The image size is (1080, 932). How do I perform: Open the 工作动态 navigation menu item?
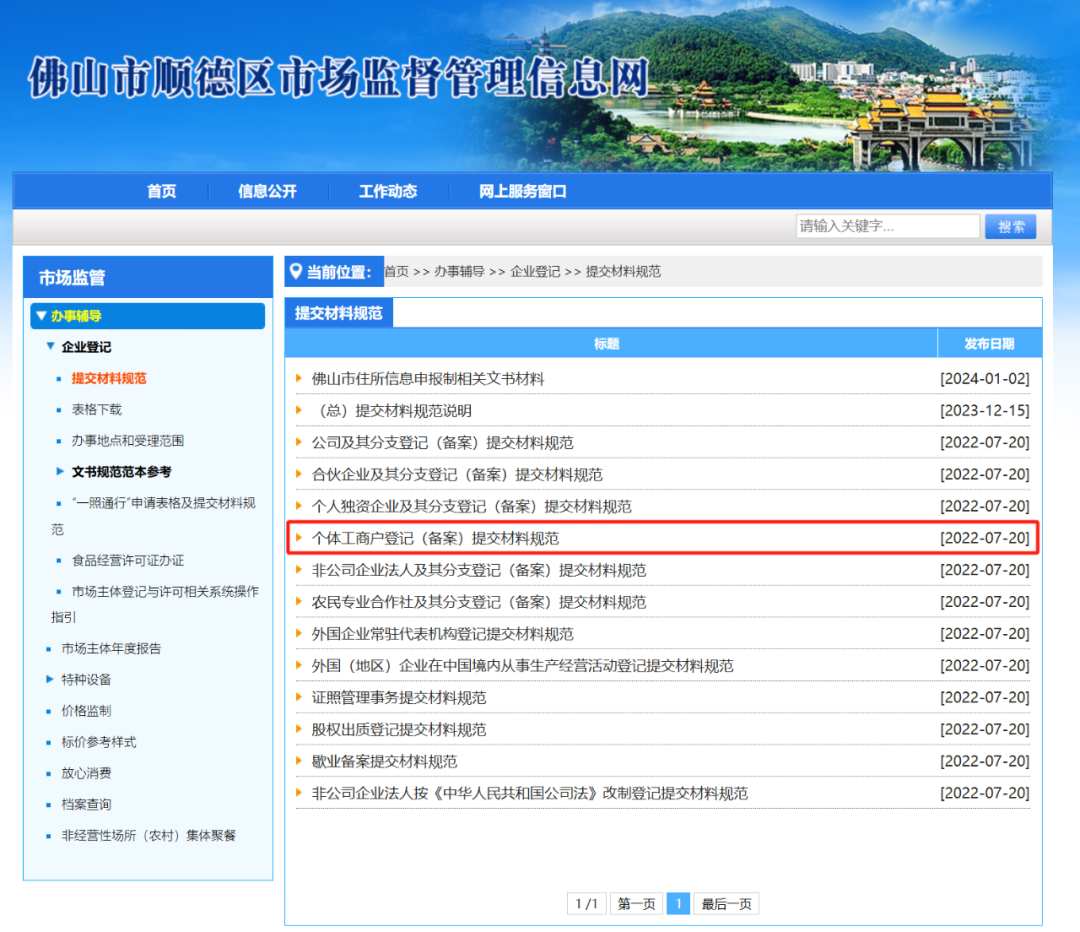click(388, 191)
